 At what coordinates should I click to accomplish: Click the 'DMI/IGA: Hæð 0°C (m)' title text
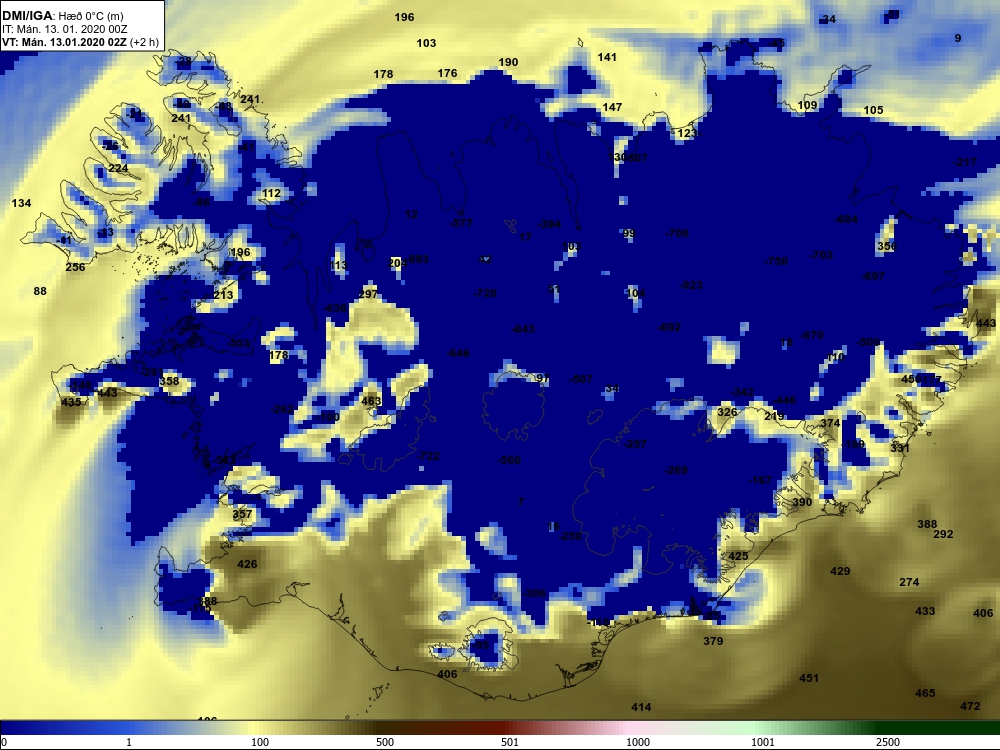(63, 16)
